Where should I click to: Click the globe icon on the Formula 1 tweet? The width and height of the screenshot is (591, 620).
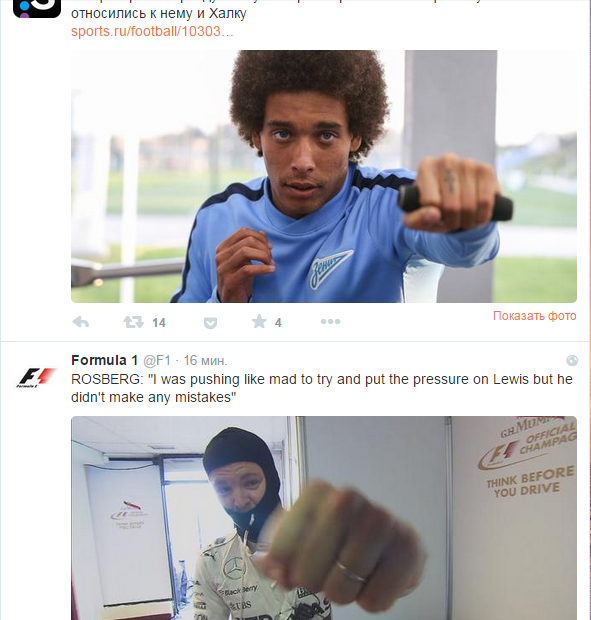[572, 361]
